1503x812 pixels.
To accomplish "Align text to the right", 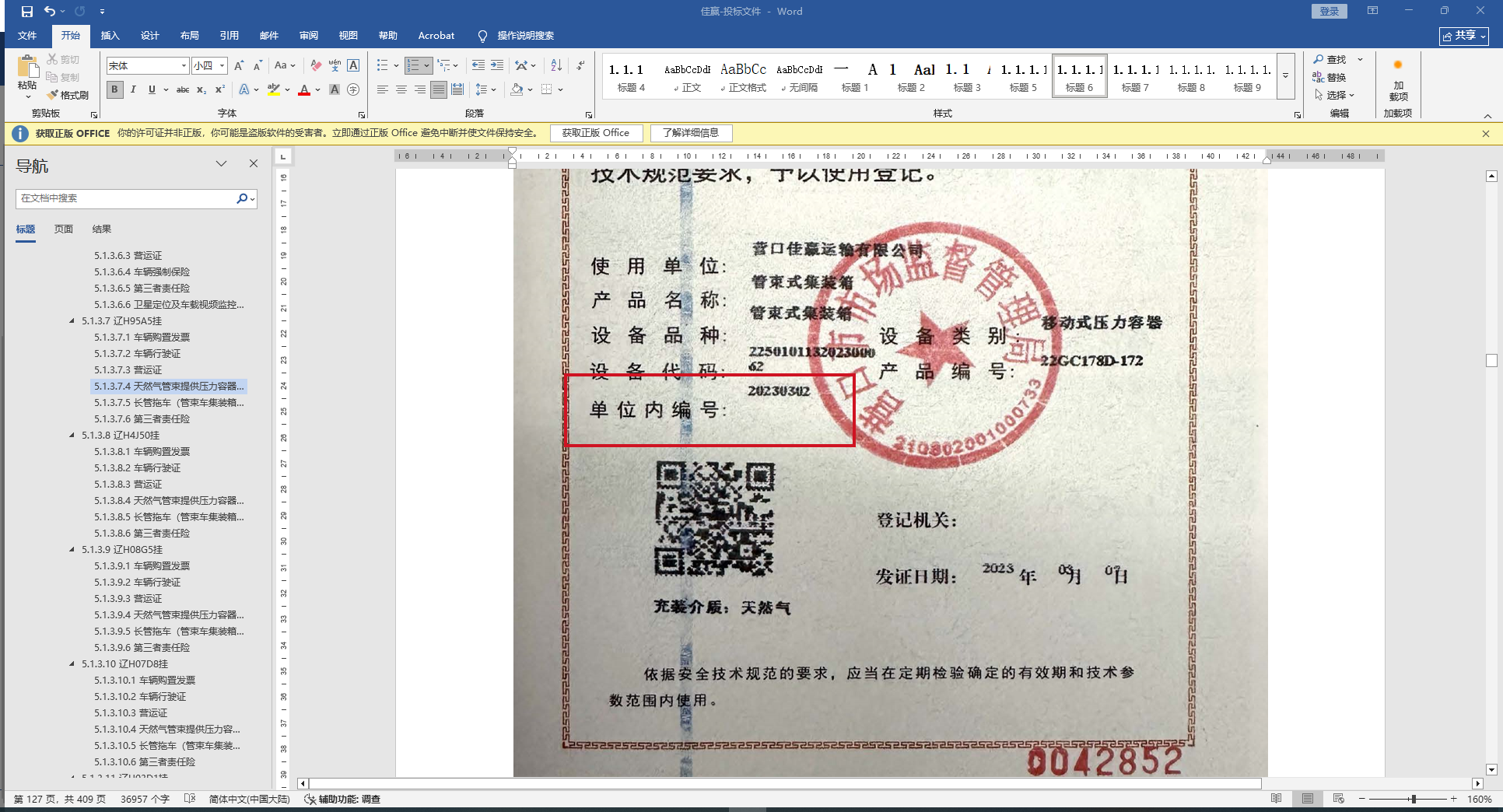I will click(x=420, y=89).
